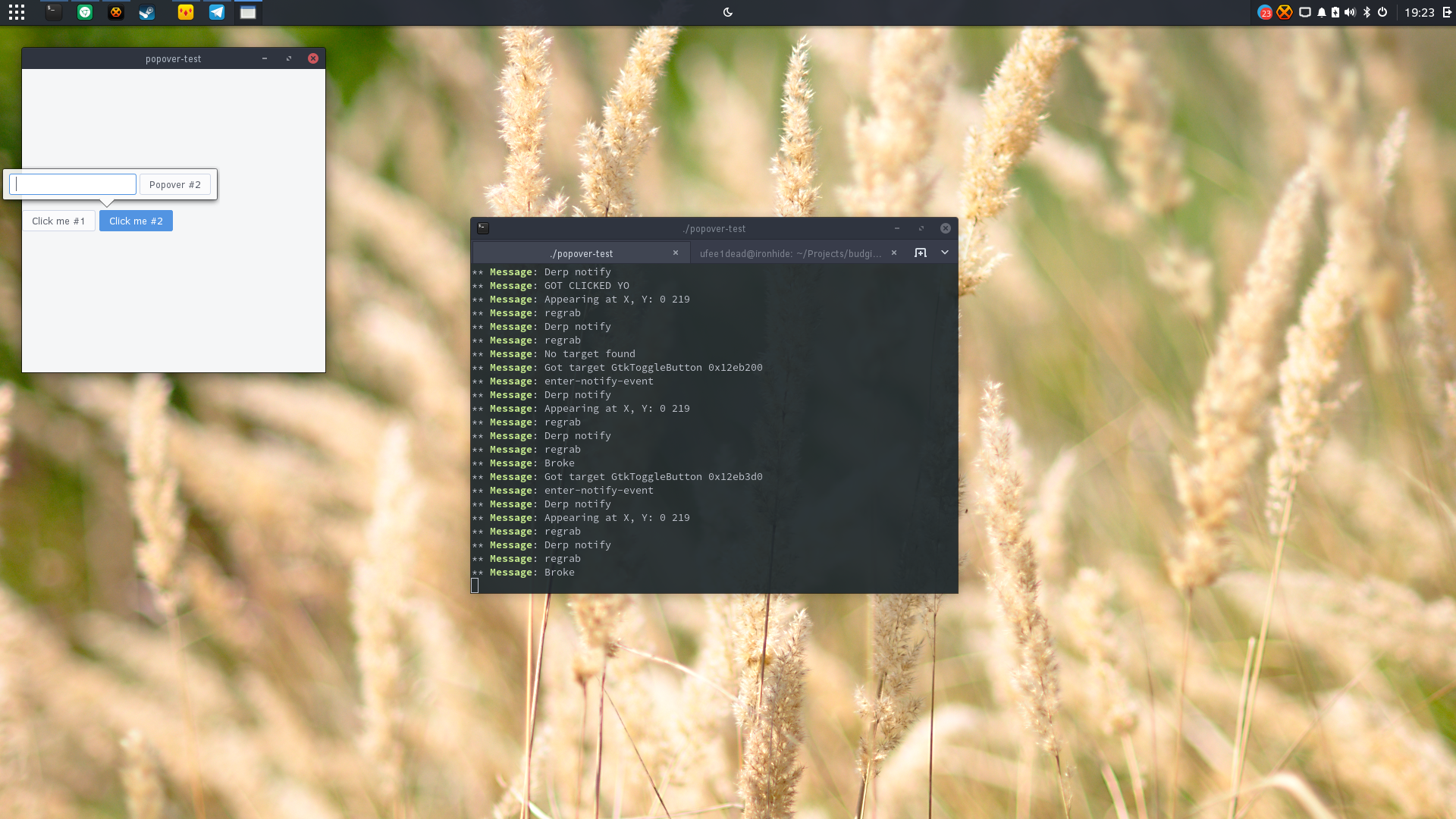Click the night light moon icon
Image resolution: width=1456 pixels, height=819 pixels.
[x=728, y=12]
